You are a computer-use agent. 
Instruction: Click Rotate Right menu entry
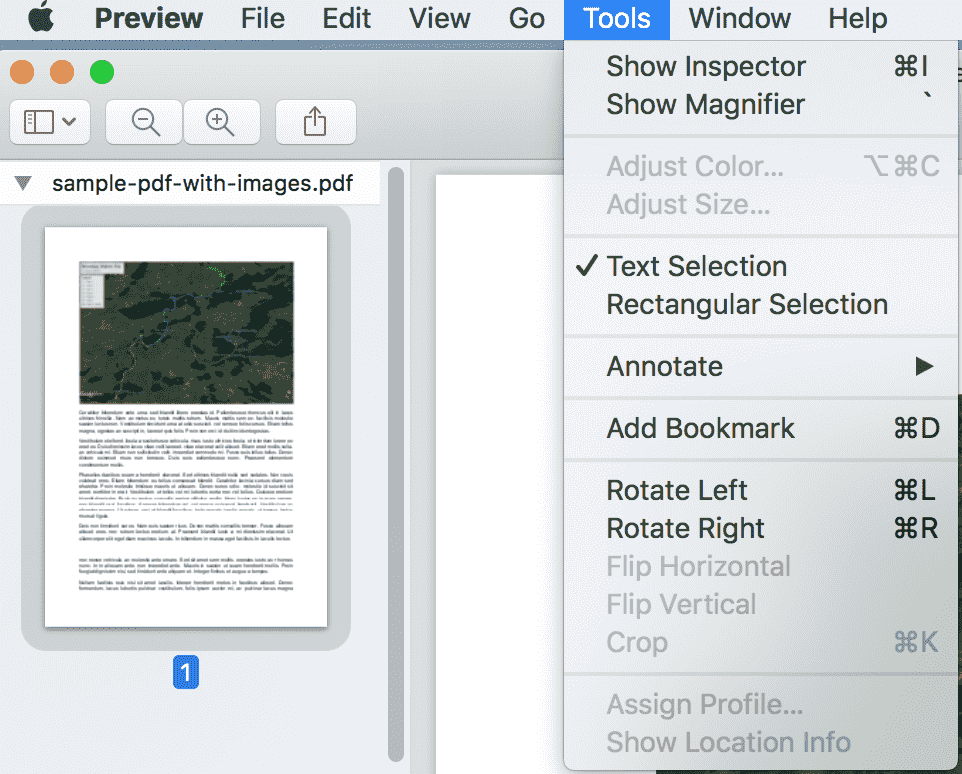[684, 528]
